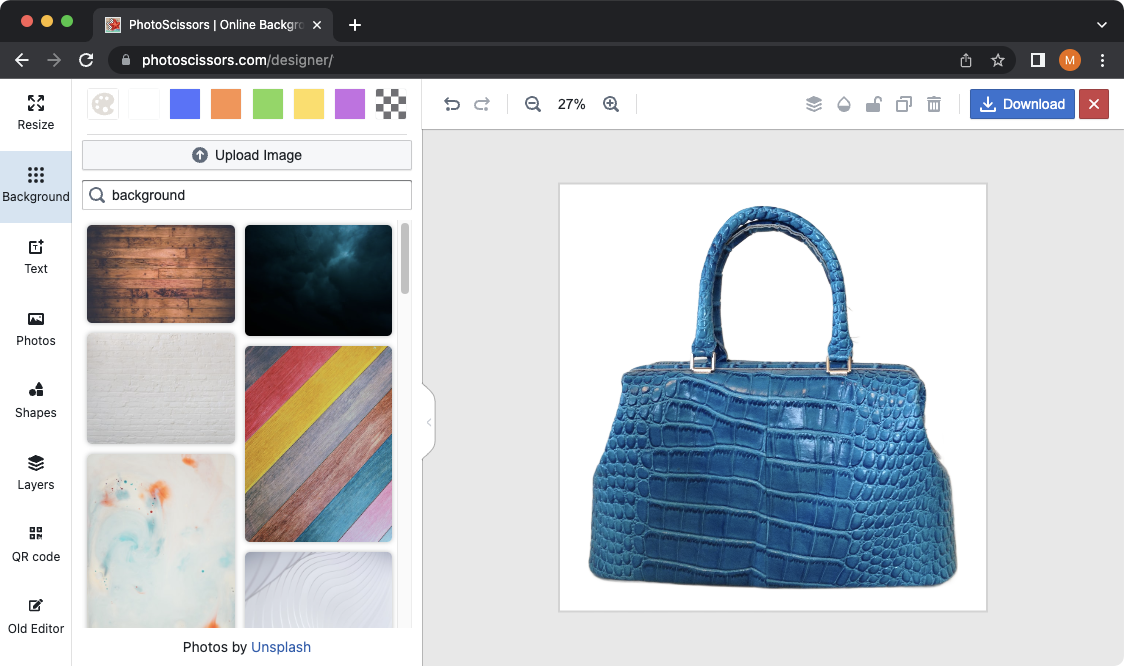Image resolution: width=1124 pixels, height=666 pixels.
Task: Click inside the background search field
Action: [246, 194]
